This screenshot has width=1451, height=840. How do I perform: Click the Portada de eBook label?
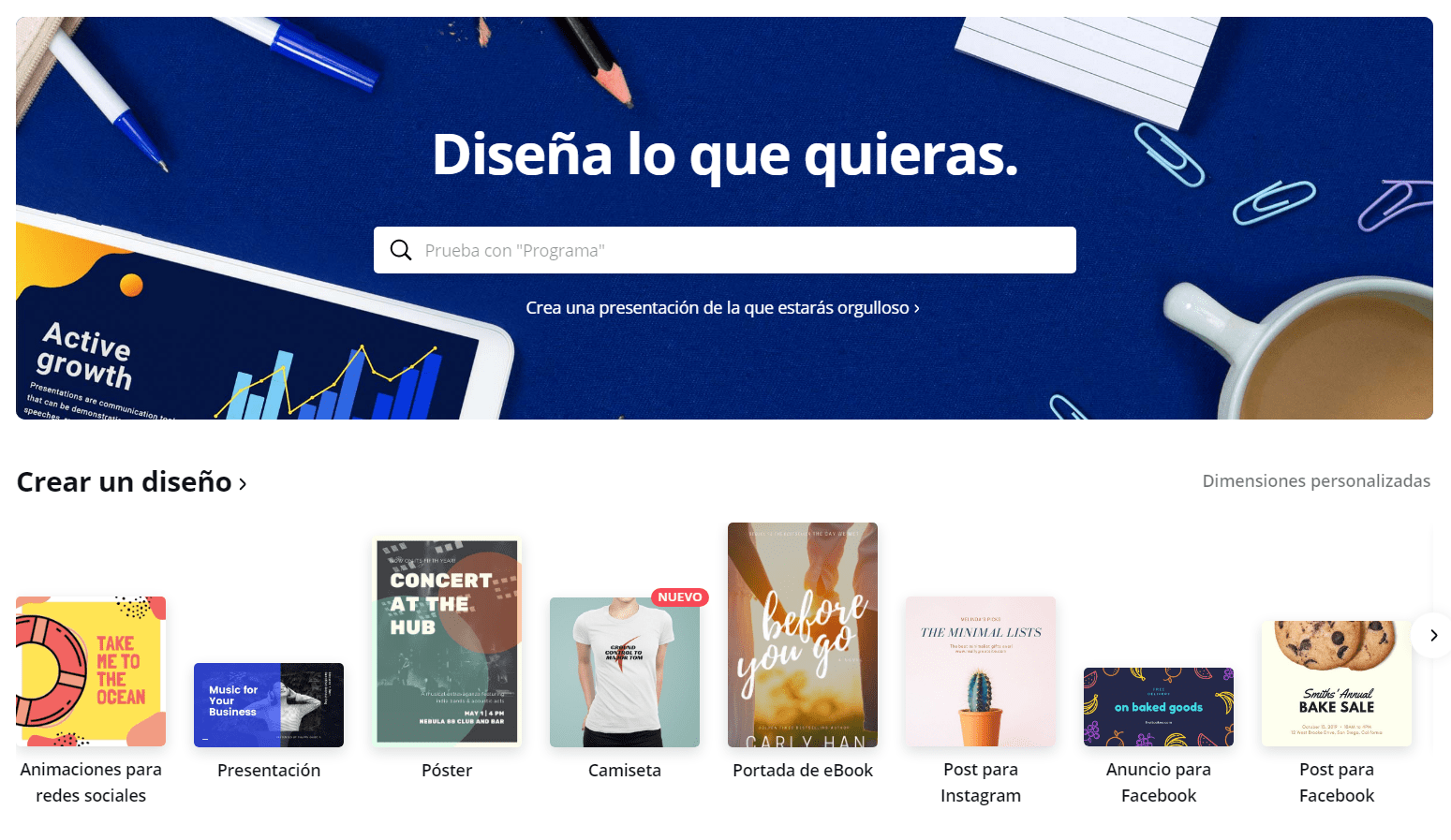click(x=803, y=770)
